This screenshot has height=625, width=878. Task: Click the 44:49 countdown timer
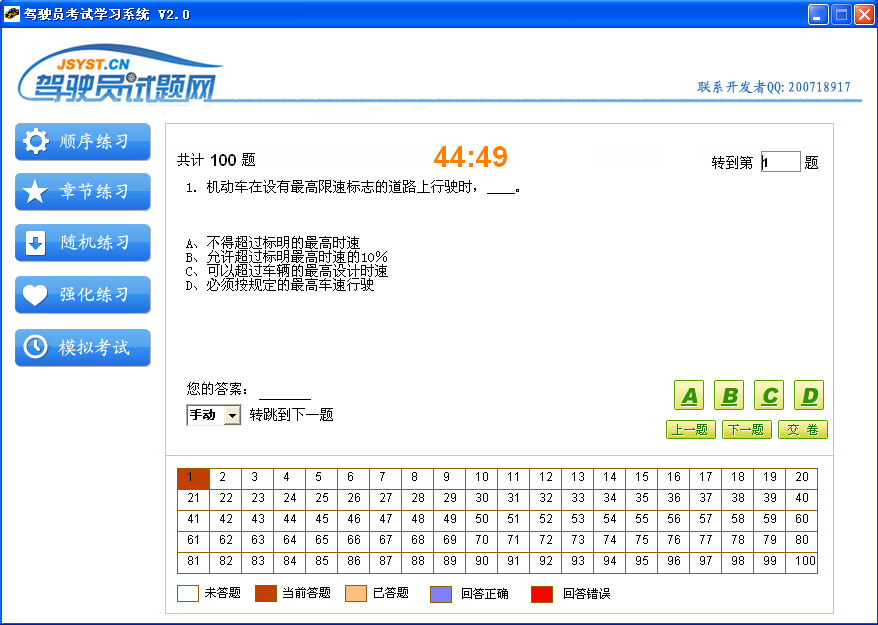point(470,157)
